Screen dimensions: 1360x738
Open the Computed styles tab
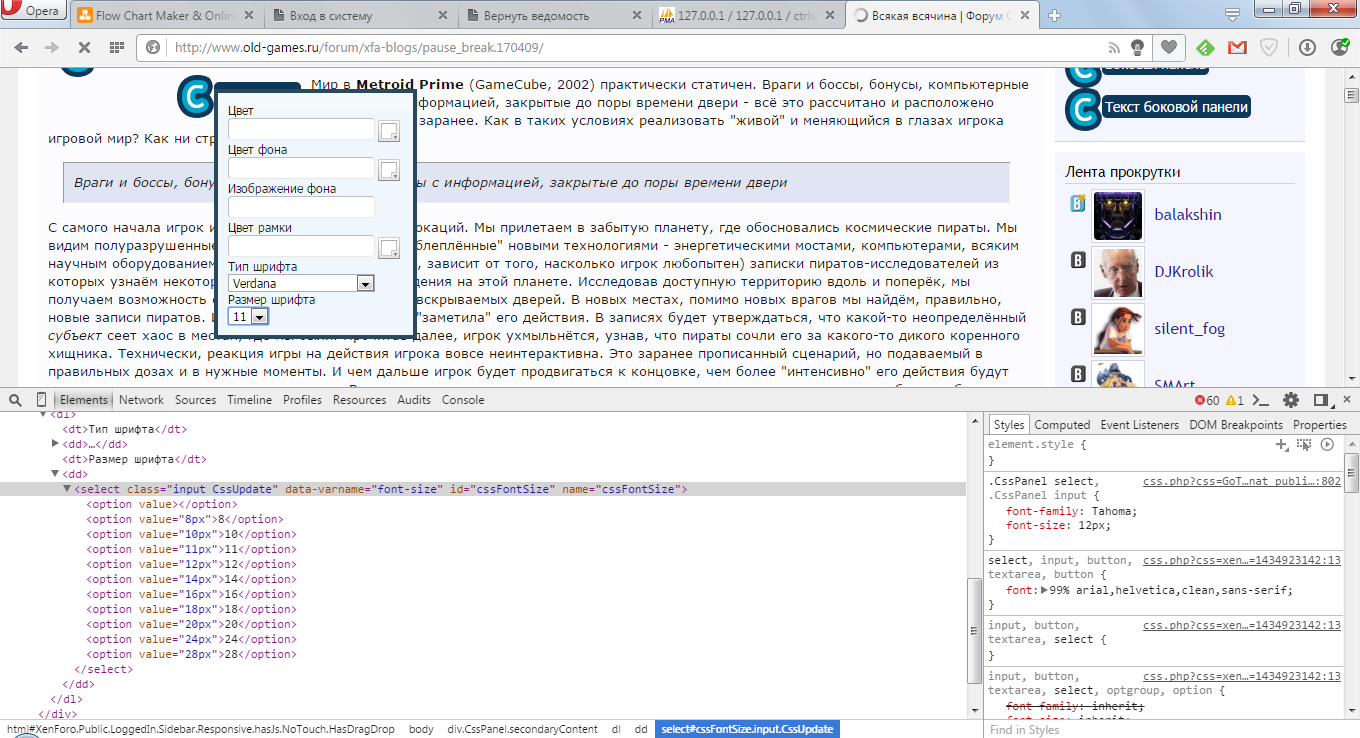tap(1062, 425)
